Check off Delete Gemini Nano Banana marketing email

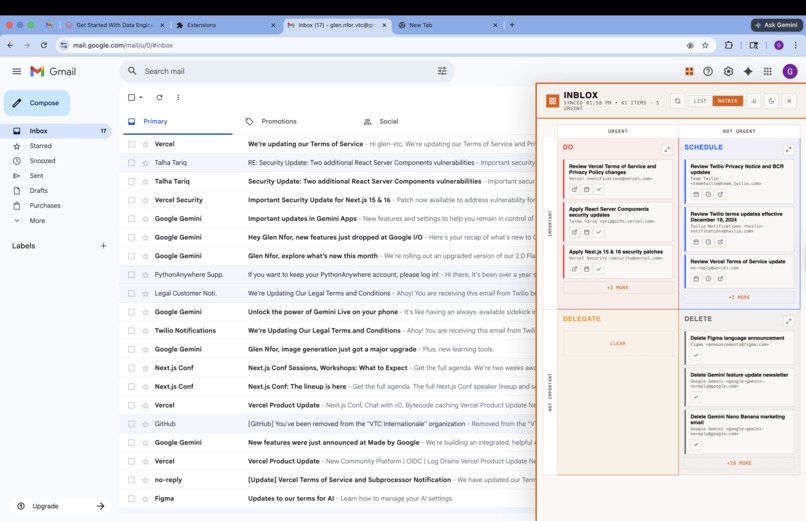point(696,445)
